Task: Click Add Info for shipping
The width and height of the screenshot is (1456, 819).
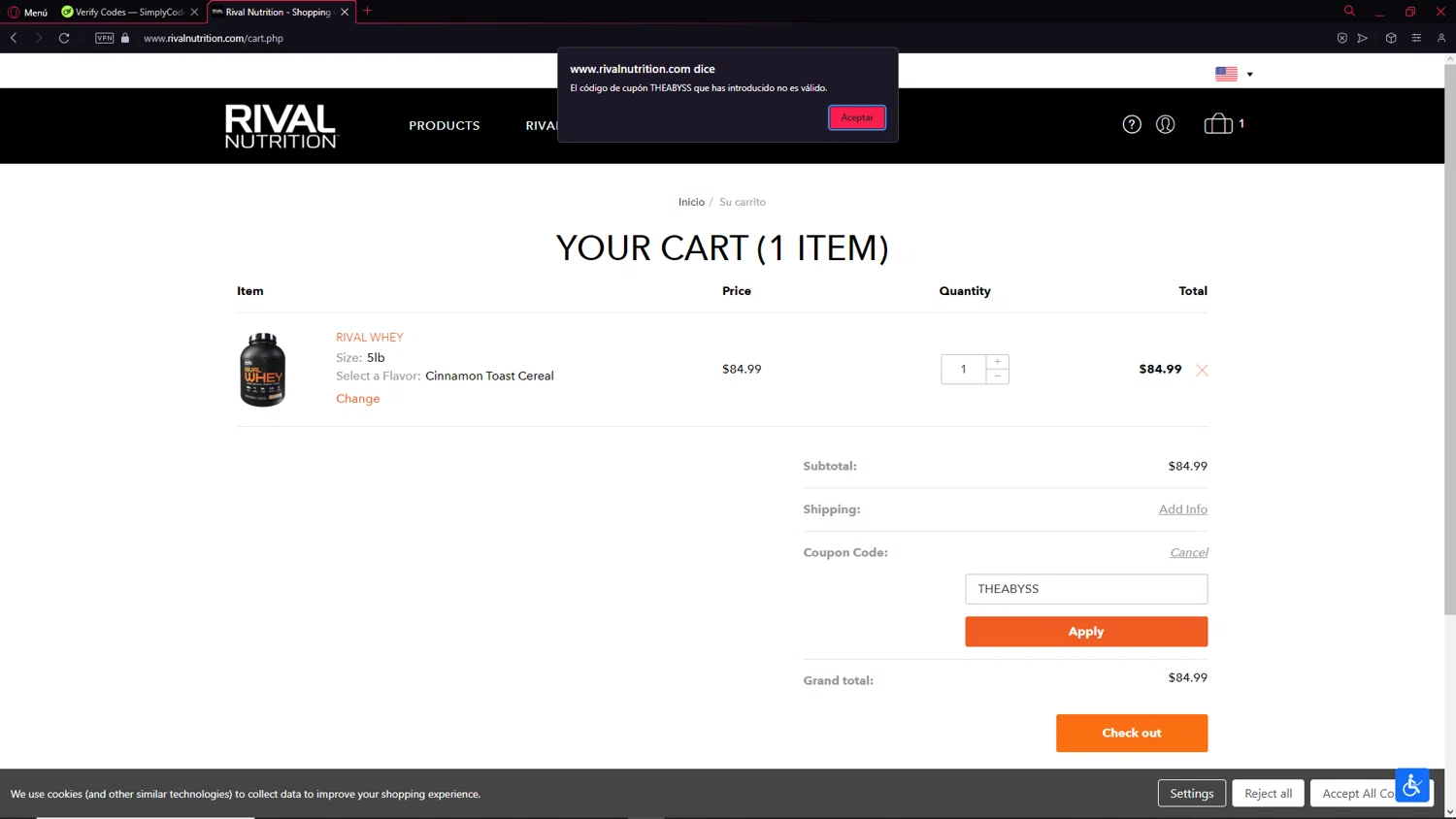Action: [x=1182, y=509]
